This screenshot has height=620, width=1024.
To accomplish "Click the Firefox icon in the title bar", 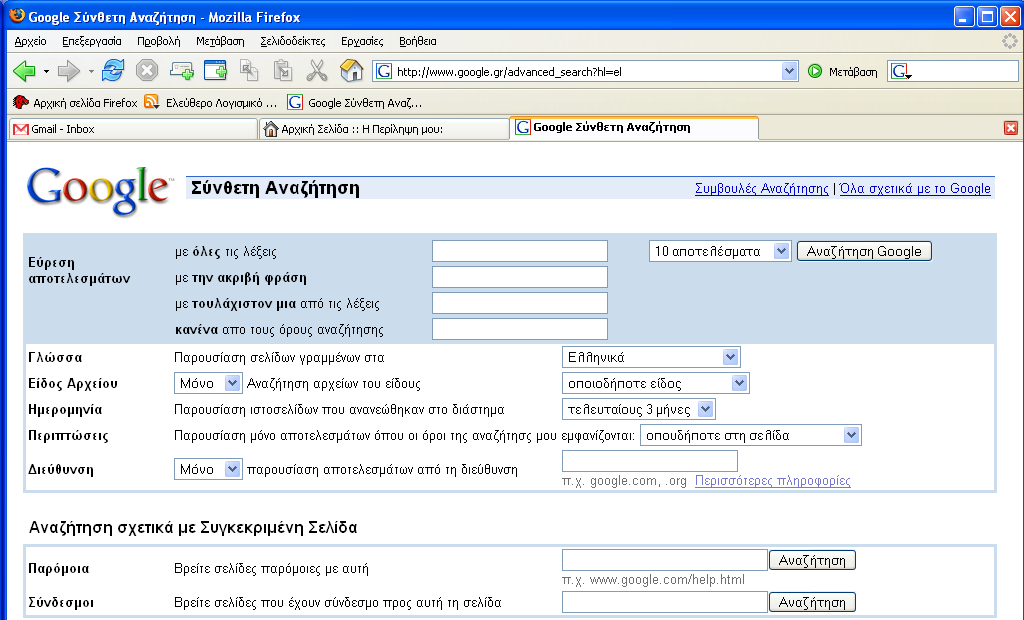I will [16, 16].
